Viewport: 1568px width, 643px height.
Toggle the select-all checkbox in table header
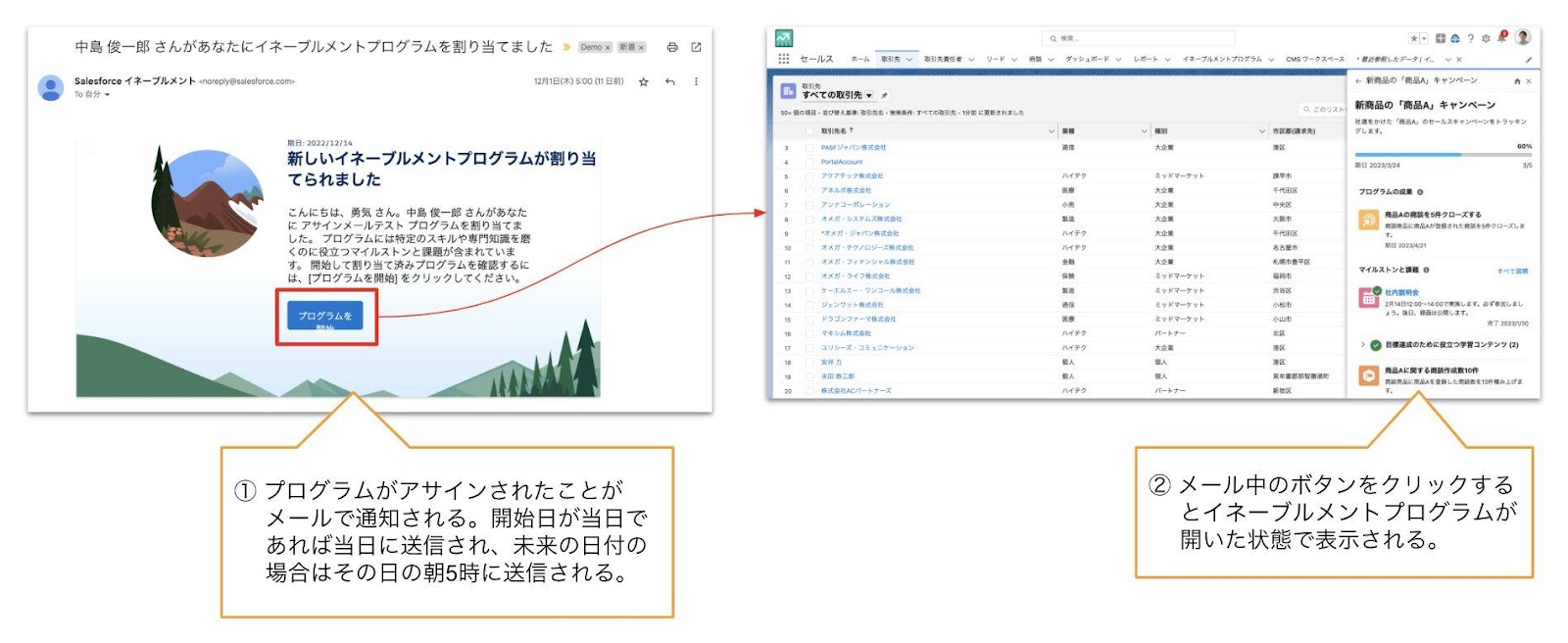809,131
